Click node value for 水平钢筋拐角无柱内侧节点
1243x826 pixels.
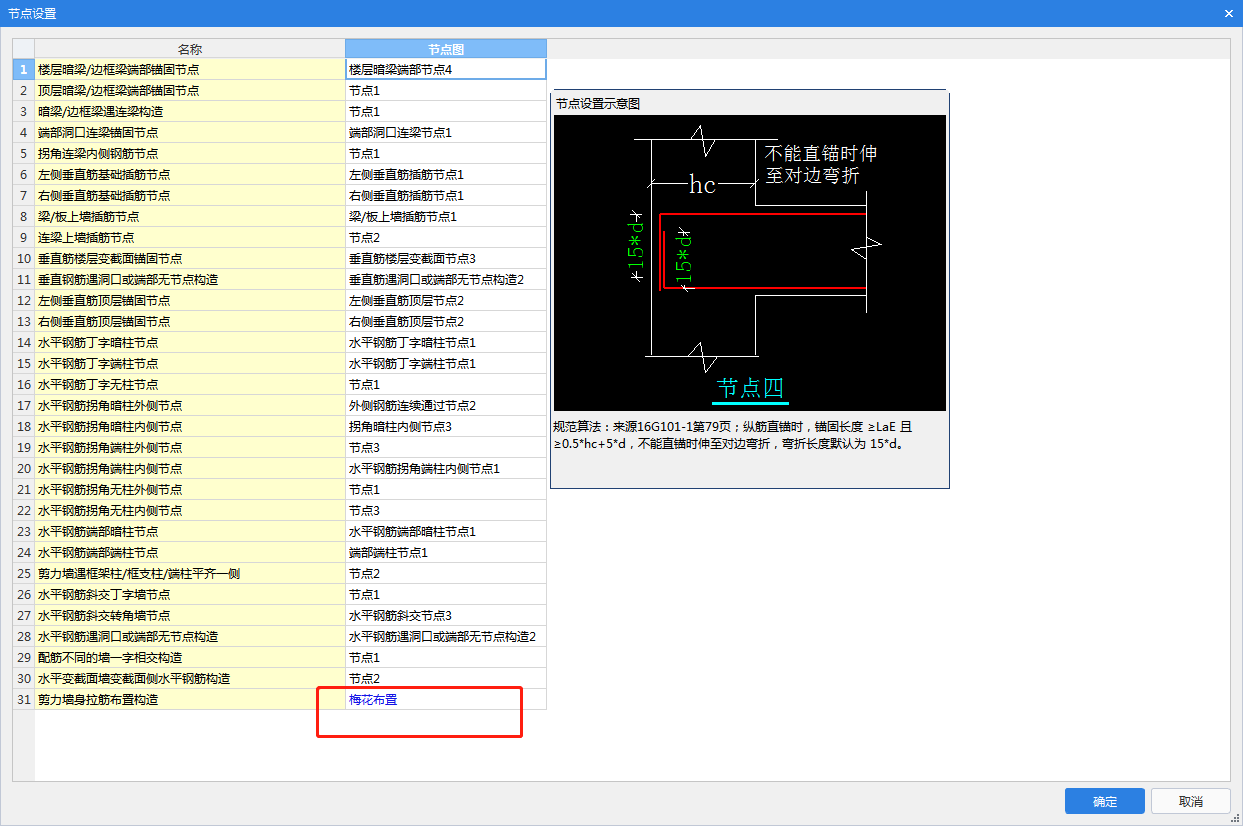tap(446, 511)
